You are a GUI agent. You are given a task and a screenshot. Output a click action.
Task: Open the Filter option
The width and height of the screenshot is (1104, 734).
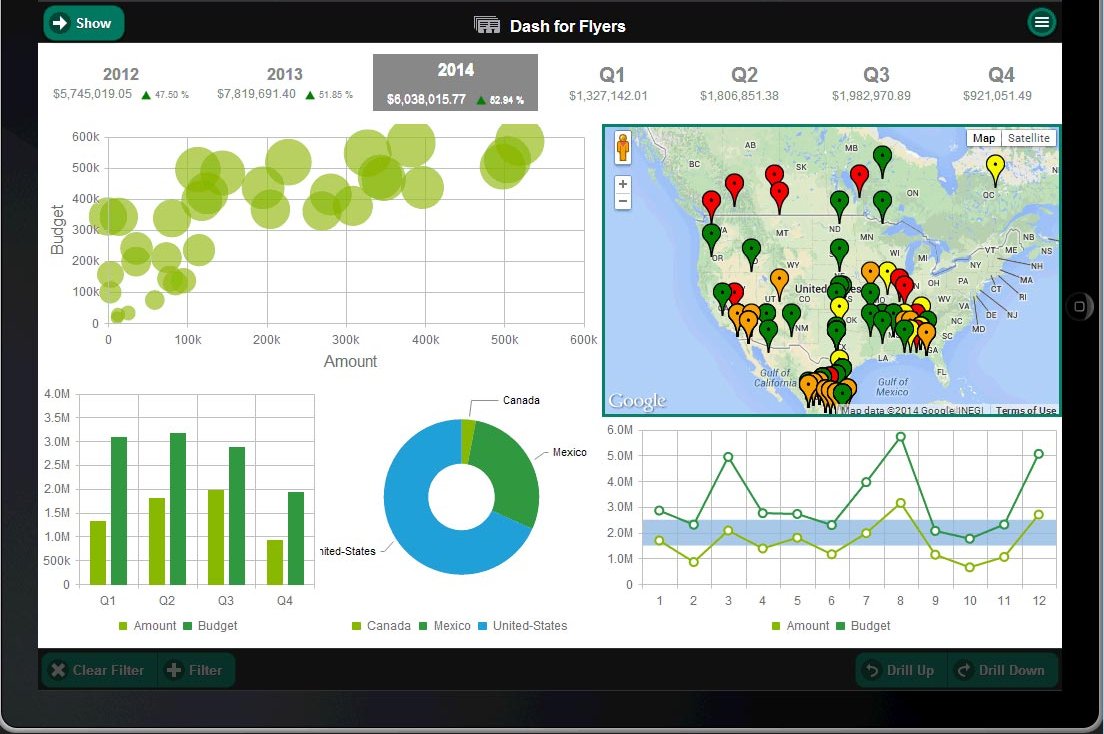pos(195,670)
